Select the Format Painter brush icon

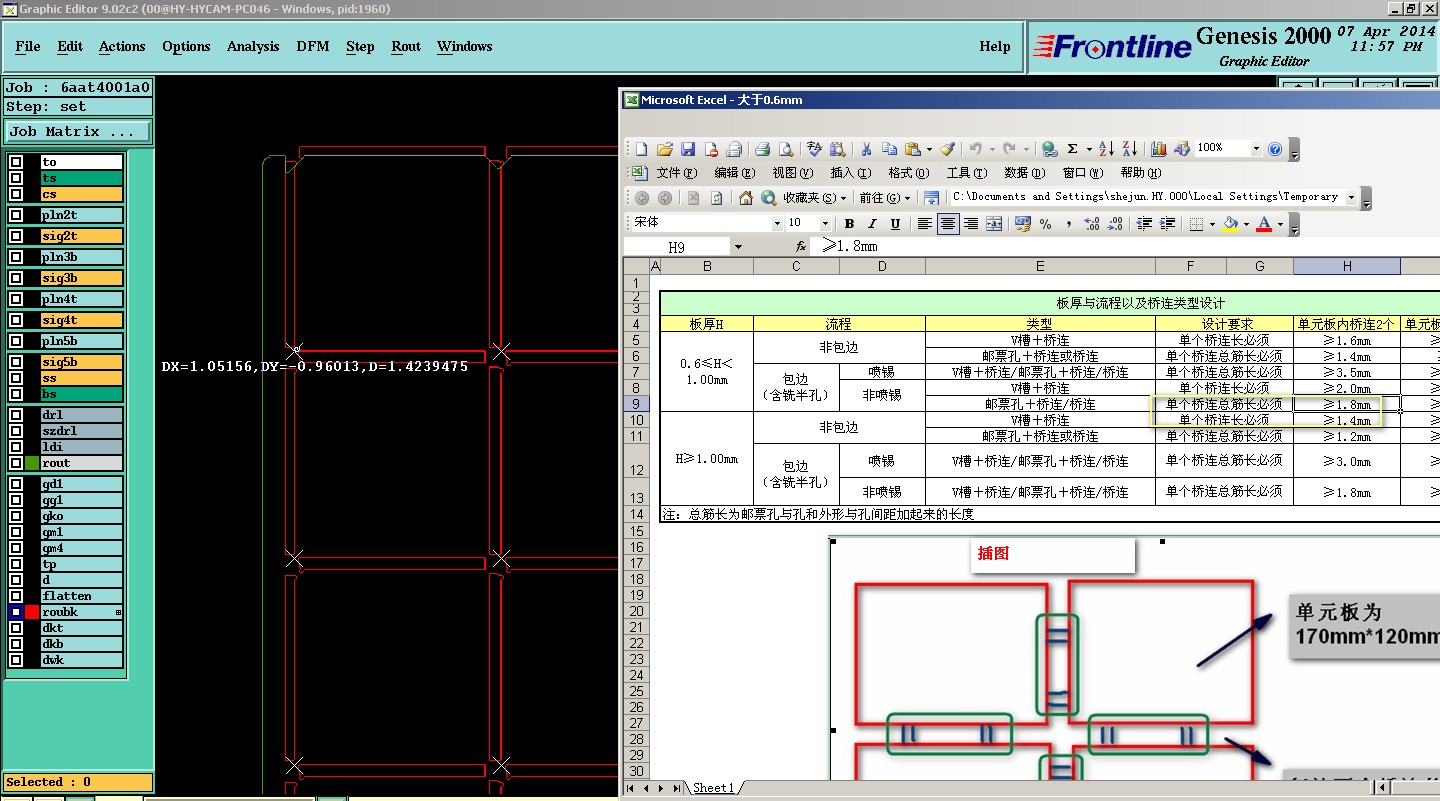[x=947, y=149]
